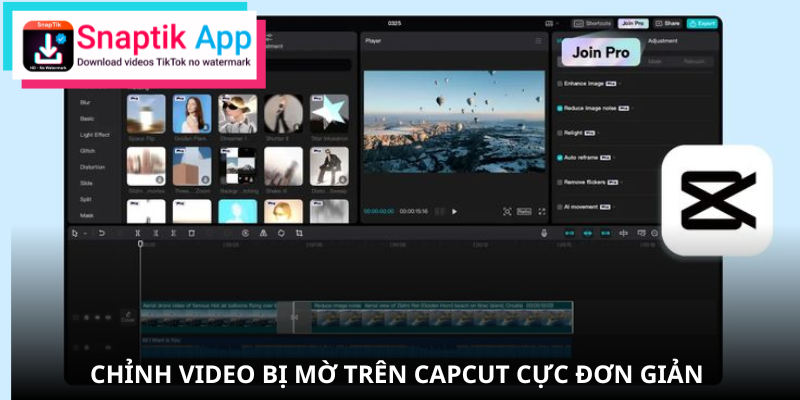Start voice recording with microphone icon

[544, 233]
